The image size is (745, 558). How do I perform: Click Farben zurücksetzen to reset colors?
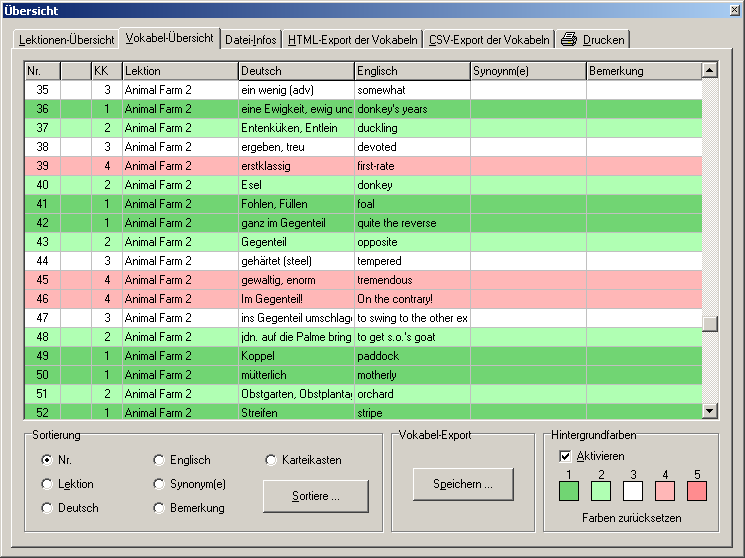(630, 518)
